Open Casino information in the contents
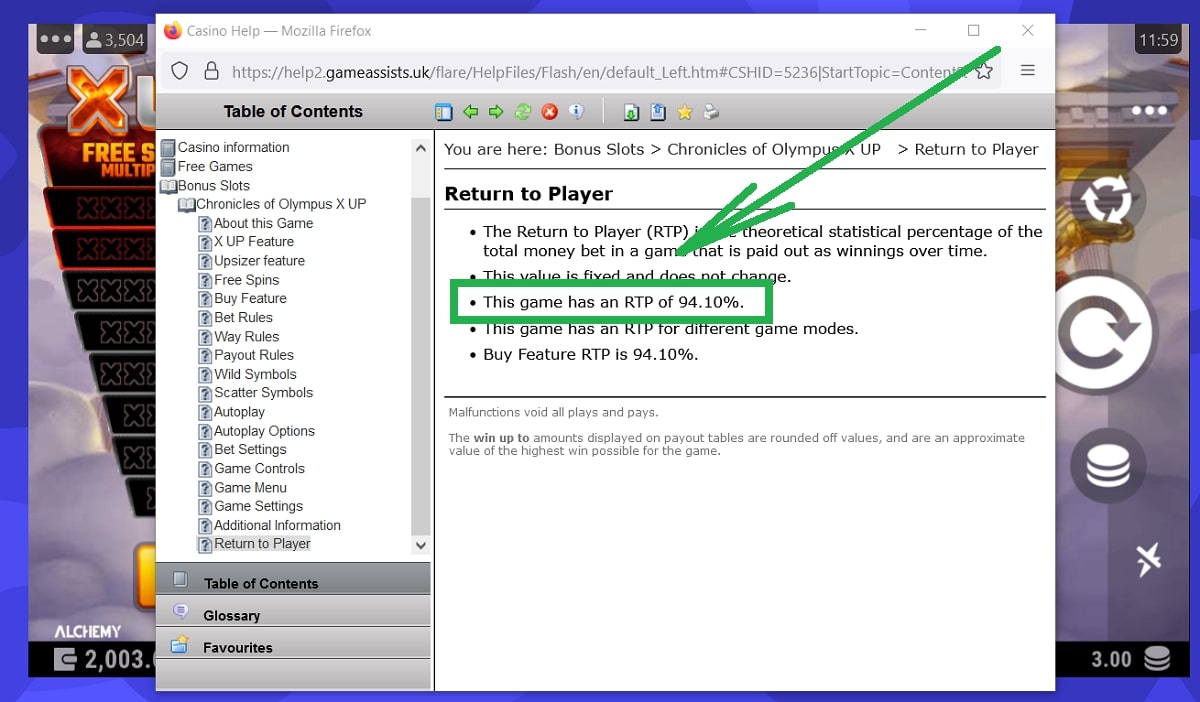1200x702 pixels. point(234,147)
